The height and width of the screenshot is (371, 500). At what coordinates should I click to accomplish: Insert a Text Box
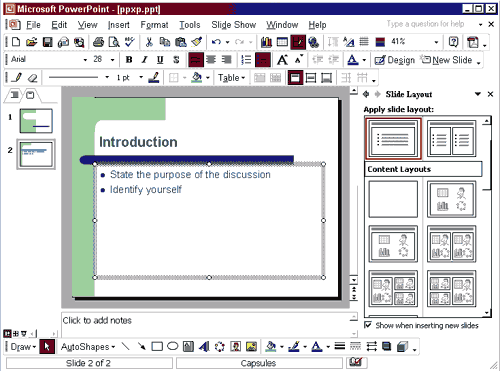(188, 347)
